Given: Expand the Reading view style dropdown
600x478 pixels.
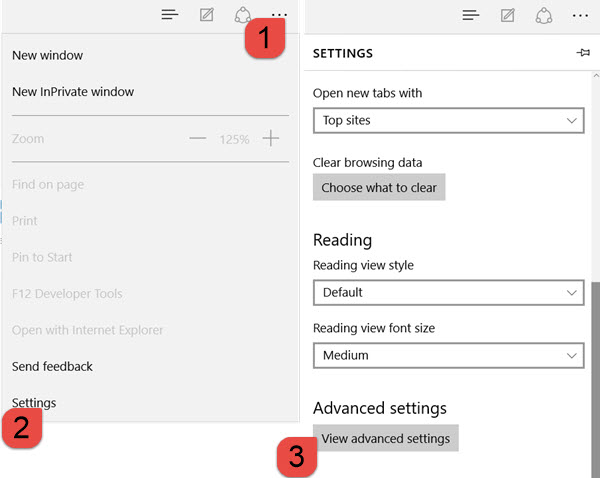Looking at the screenshot, I should click(448, 292).
